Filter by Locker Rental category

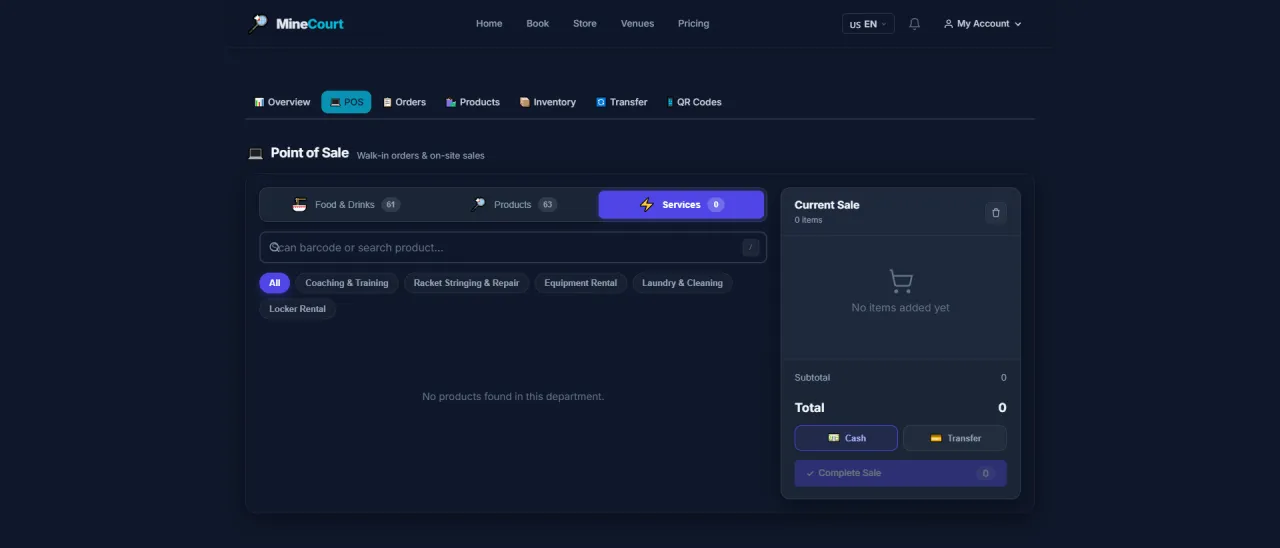pos(297,309)
